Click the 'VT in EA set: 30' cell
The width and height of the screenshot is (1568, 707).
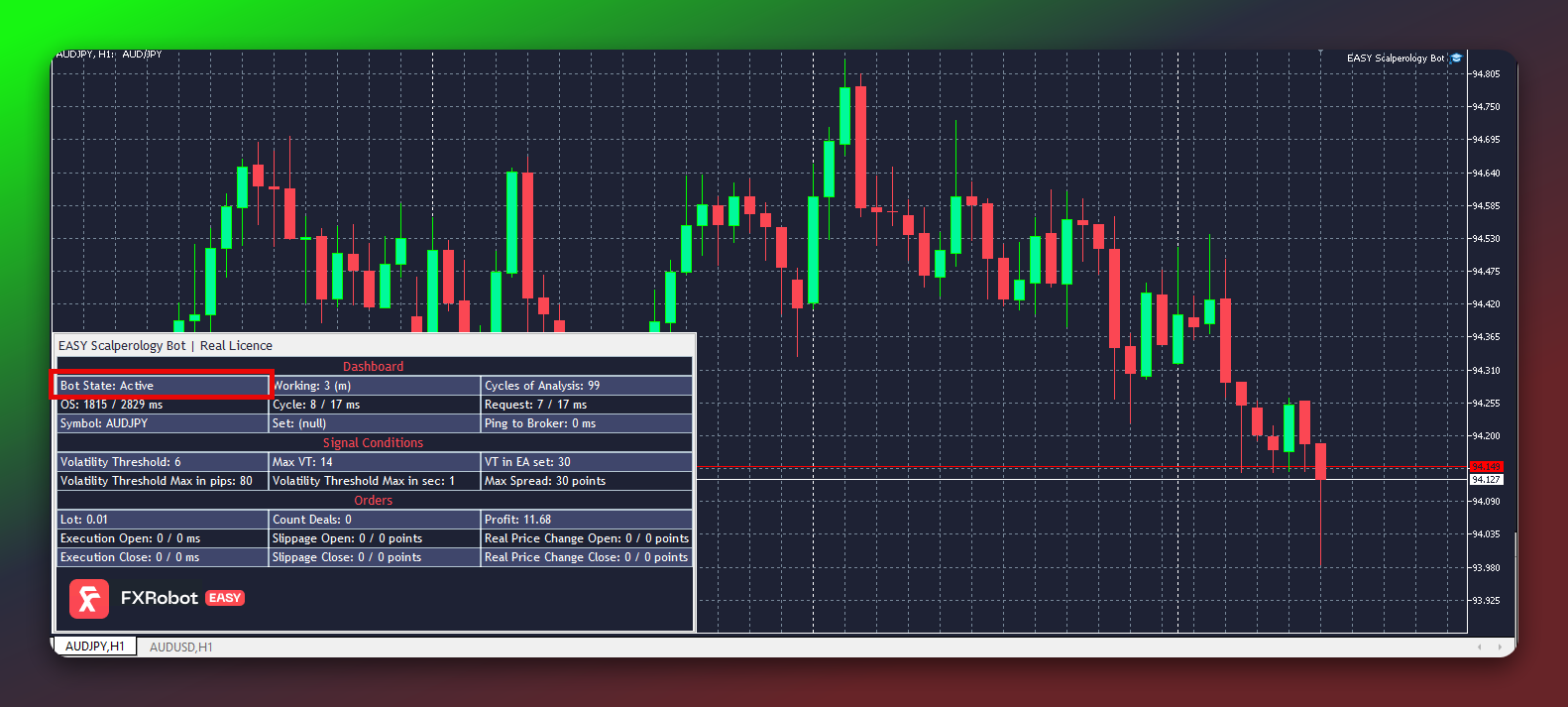tap(587, 462)
